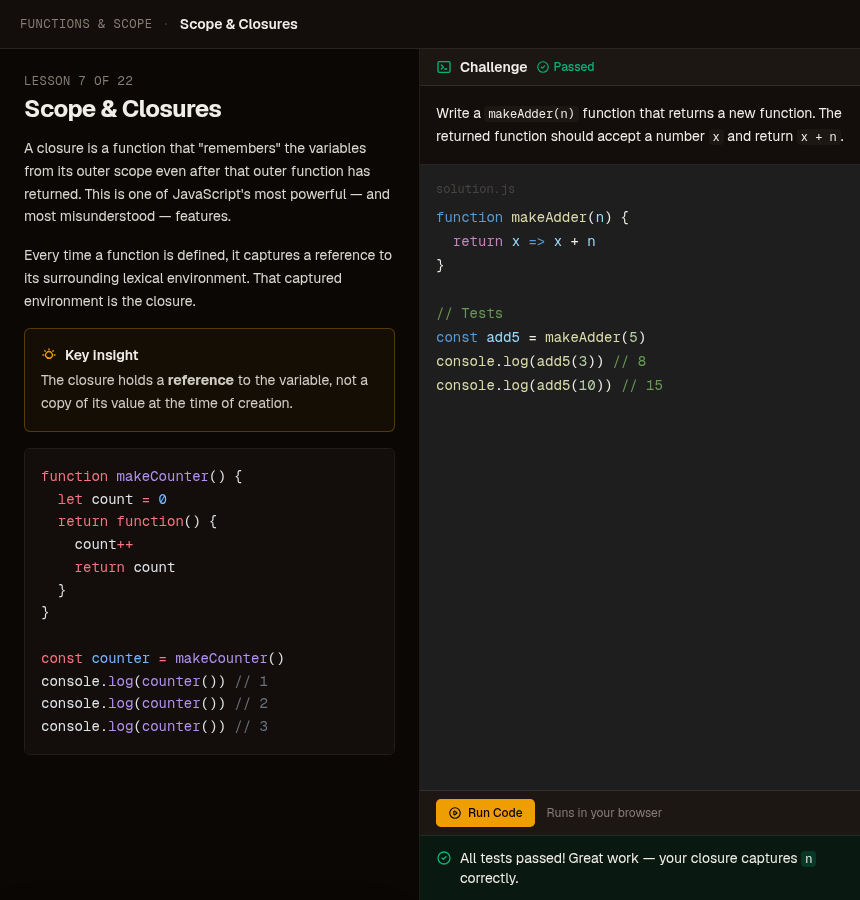Click the All tests passed message

(637, 868)
